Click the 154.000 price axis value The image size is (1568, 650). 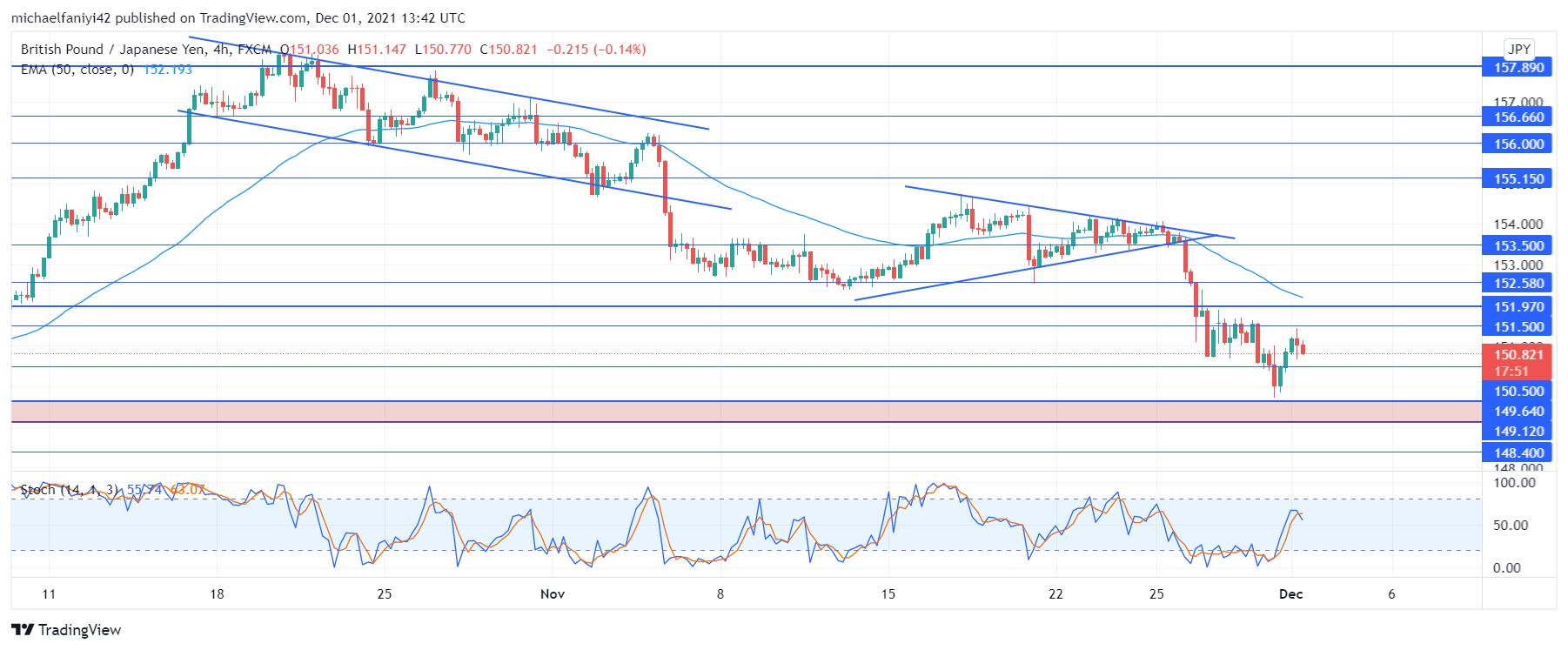[1518, 224]
